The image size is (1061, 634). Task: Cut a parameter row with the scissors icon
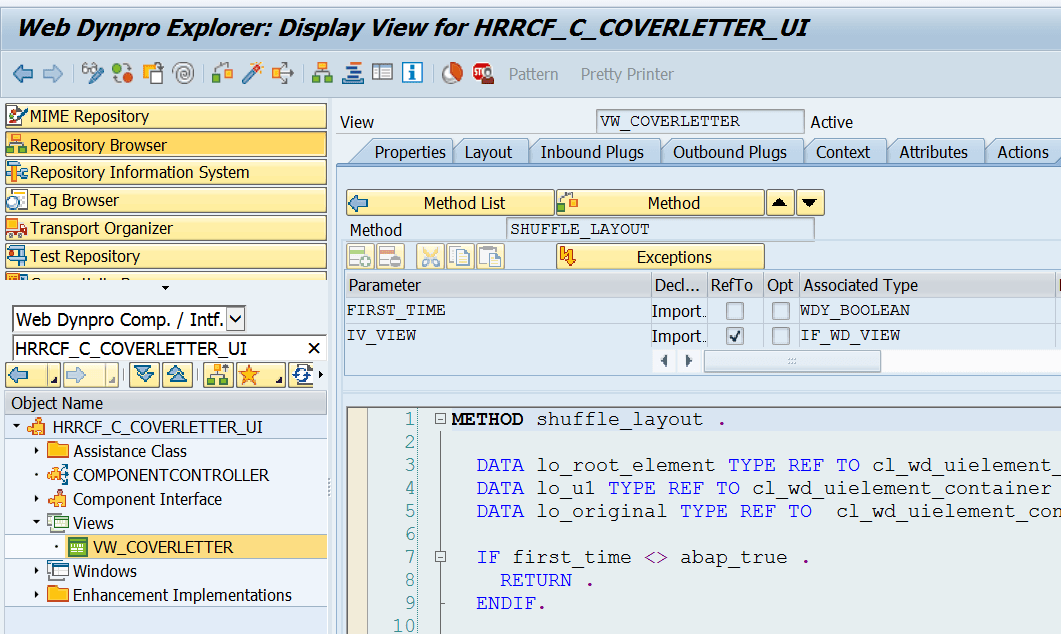432,257
